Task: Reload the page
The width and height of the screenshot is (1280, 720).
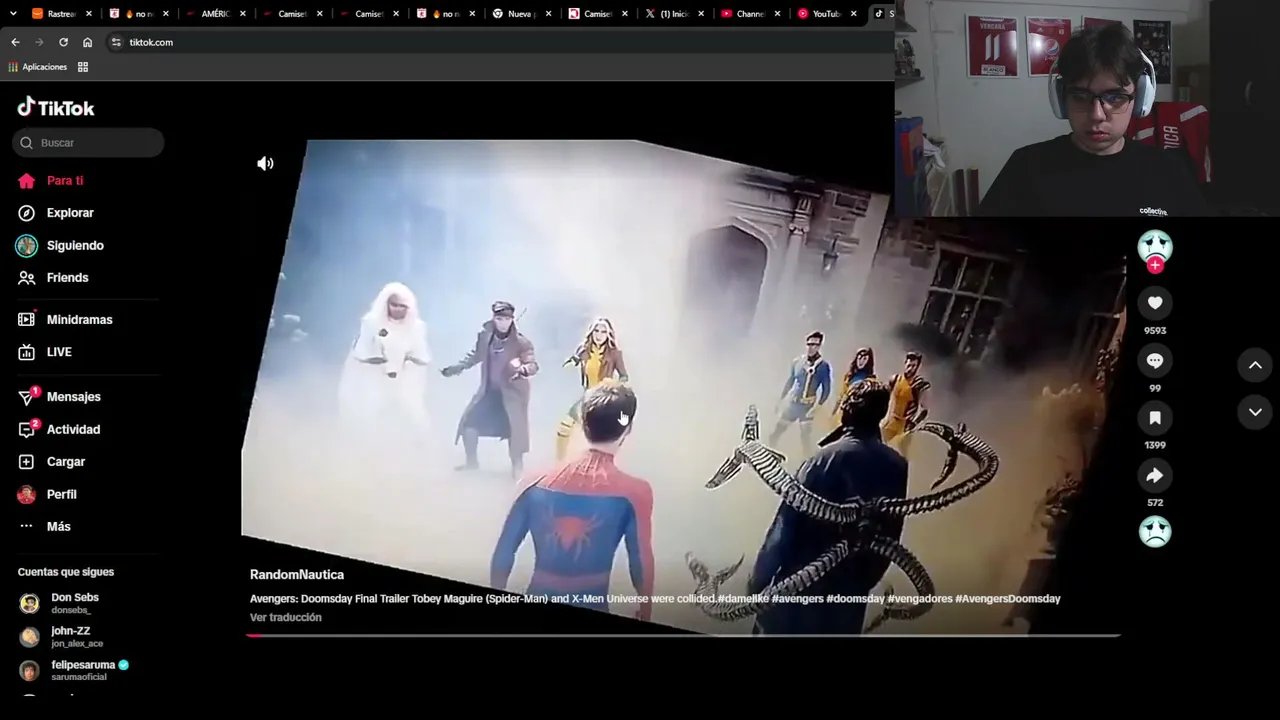Action: (x=63, y=42)
